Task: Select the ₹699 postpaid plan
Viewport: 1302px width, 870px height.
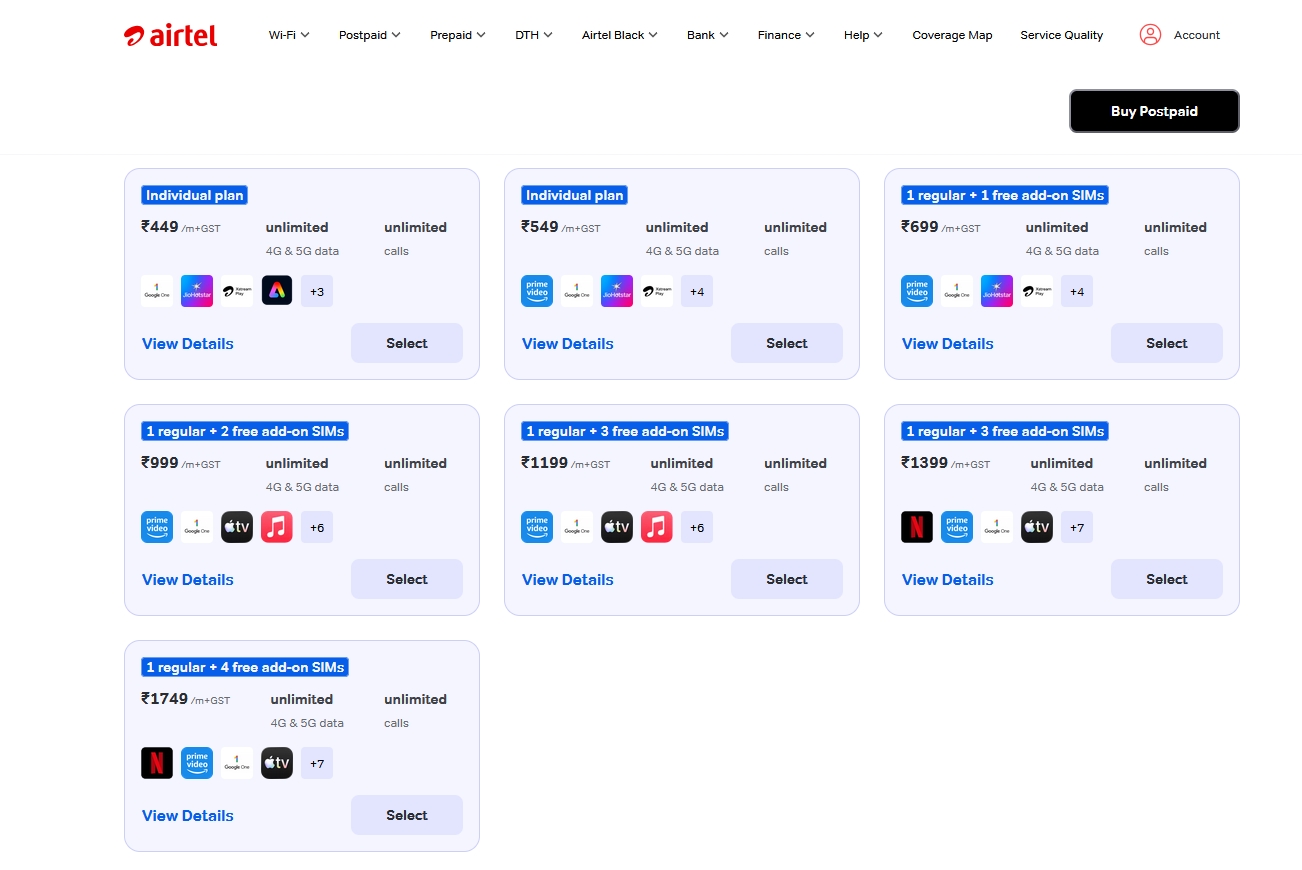Action: click(x=1167, y=343)
